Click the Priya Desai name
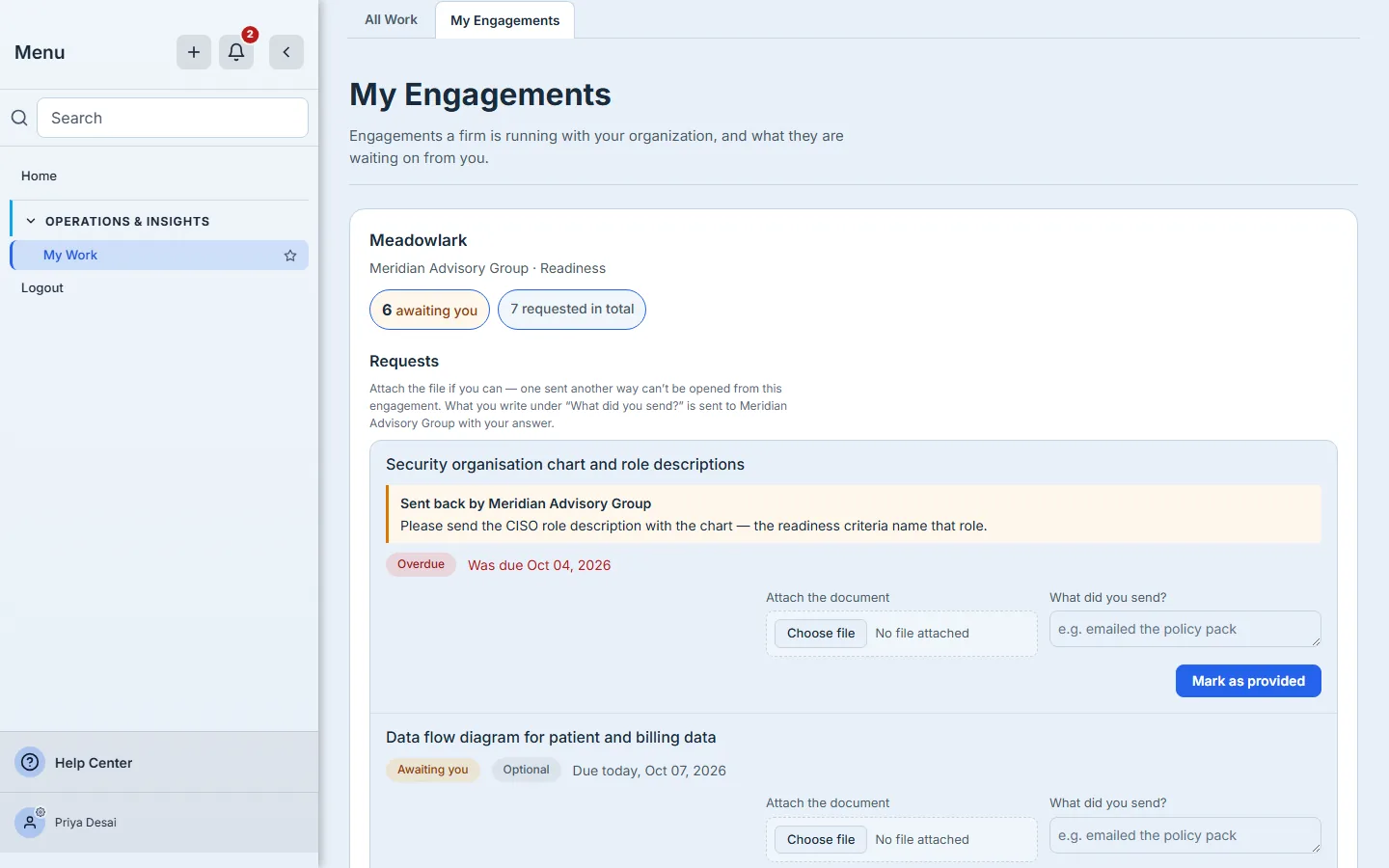1389x868 pixels. click(x=86, y=823)
